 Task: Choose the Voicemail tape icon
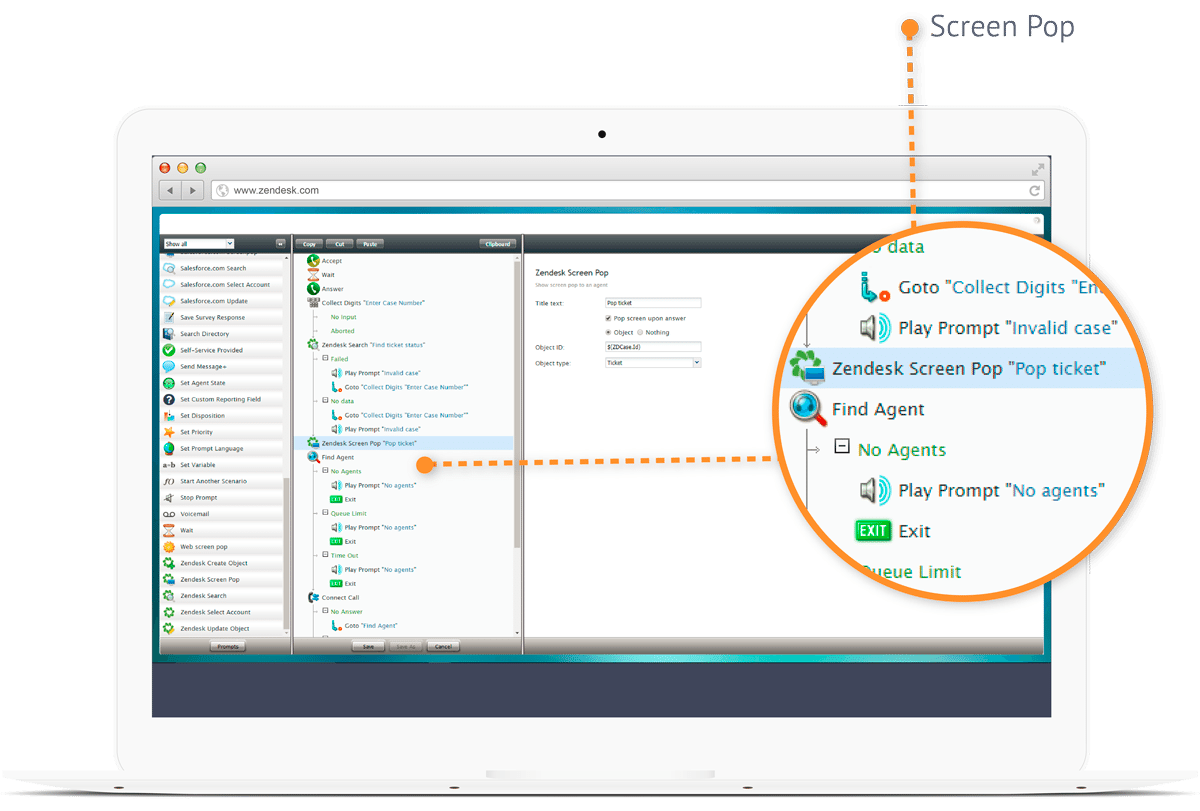click(x=169, y=514)
